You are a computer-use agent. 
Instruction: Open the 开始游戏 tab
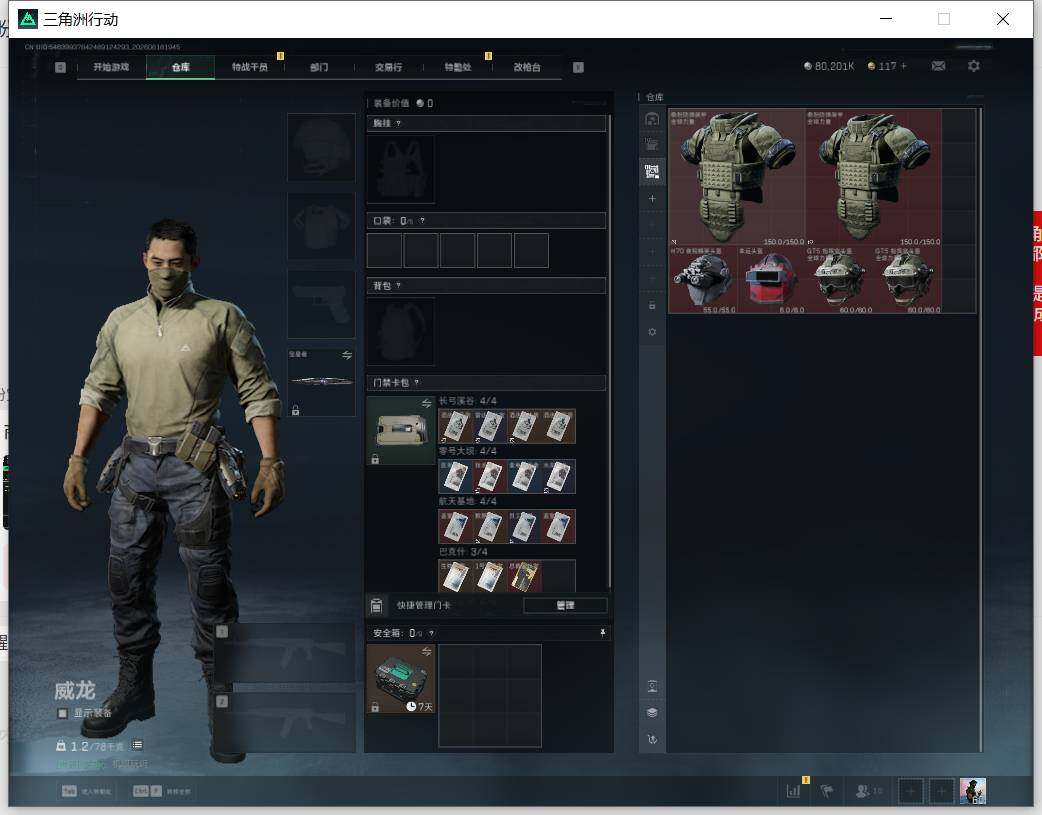(x=111, y=67)
